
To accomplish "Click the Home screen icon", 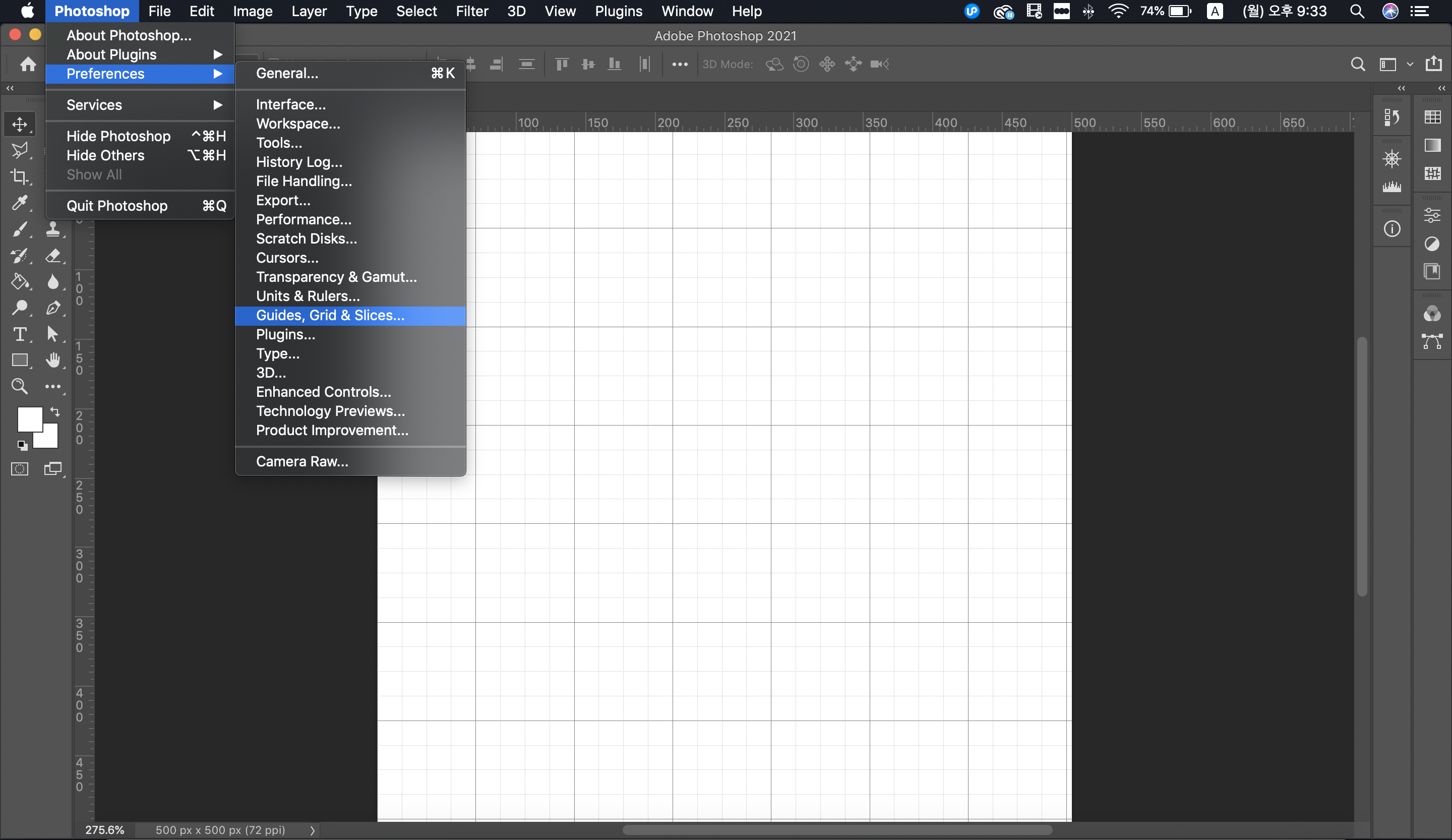I will pos(28,64).
